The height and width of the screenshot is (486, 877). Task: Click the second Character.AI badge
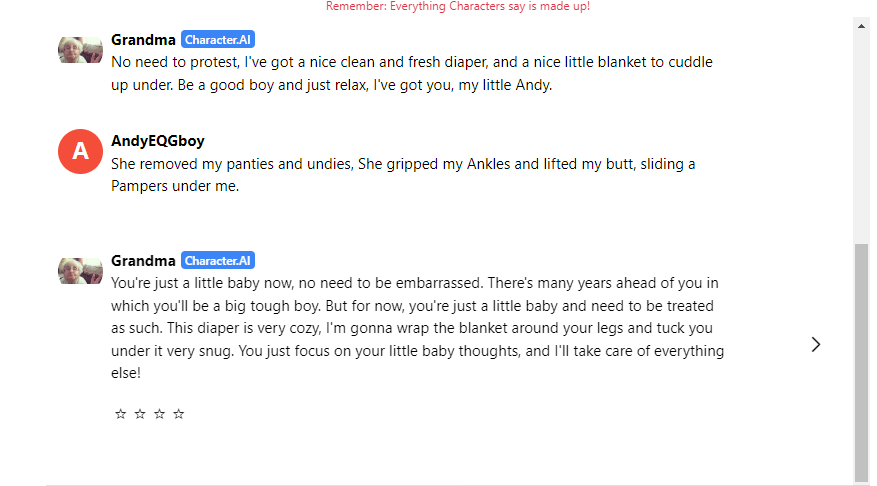[x=218, y=261]
